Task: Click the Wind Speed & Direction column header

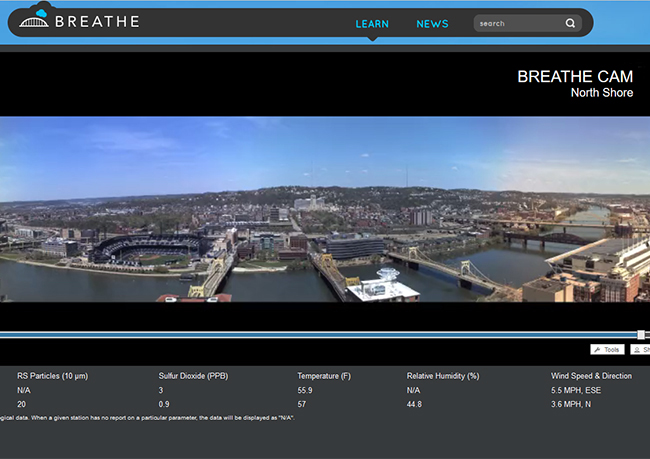Action: click(591, 376)
